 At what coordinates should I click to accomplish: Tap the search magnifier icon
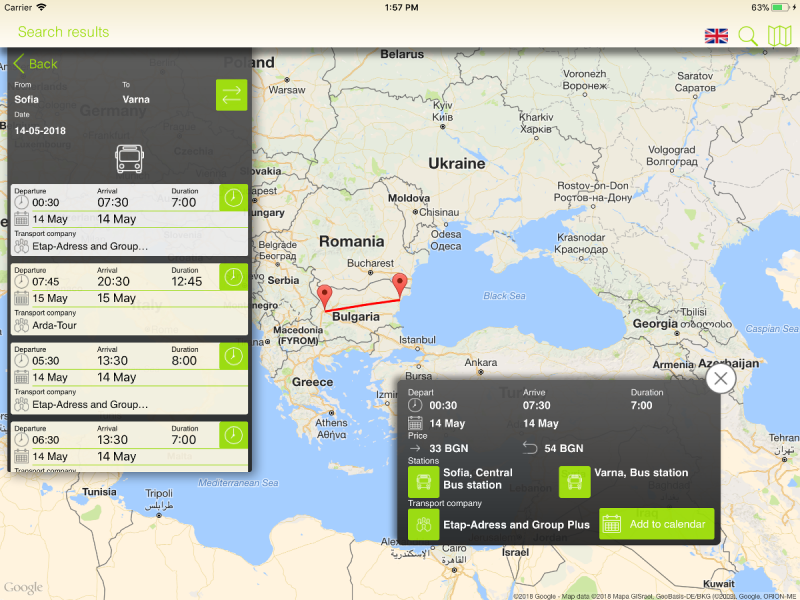click(x=747, y=36)
